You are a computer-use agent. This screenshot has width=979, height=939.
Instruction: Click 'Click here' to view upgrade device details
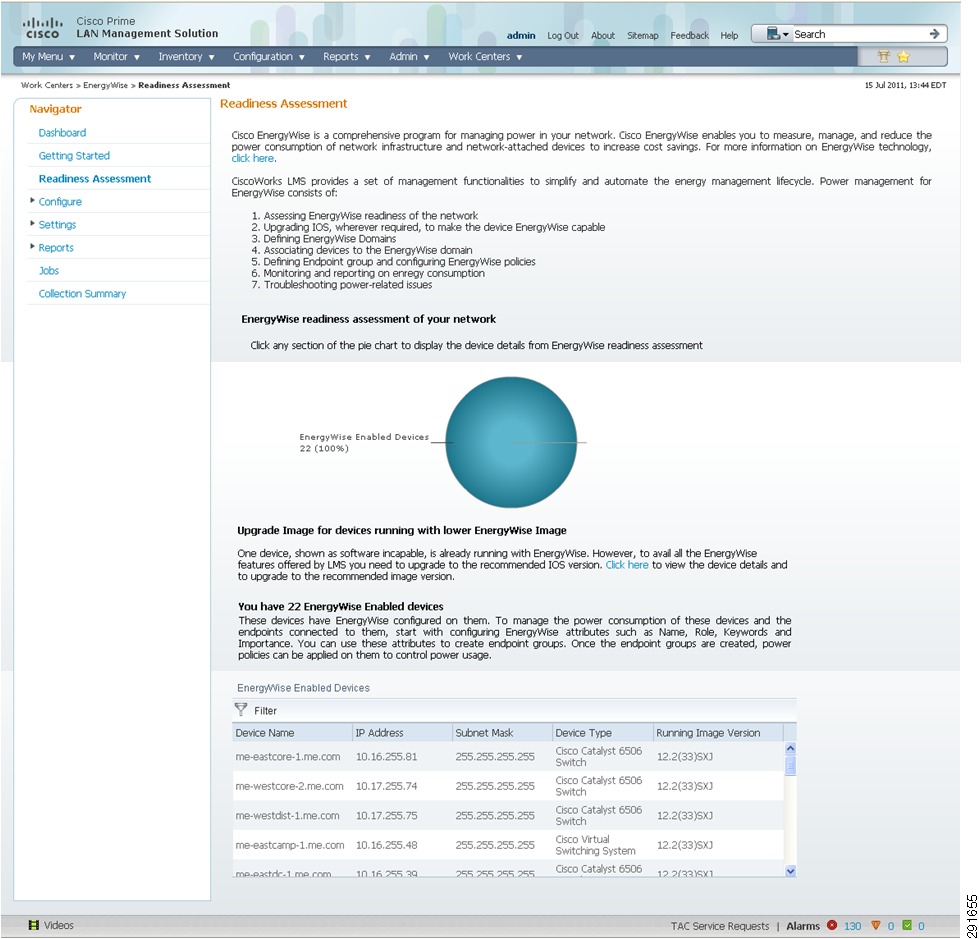627,565
